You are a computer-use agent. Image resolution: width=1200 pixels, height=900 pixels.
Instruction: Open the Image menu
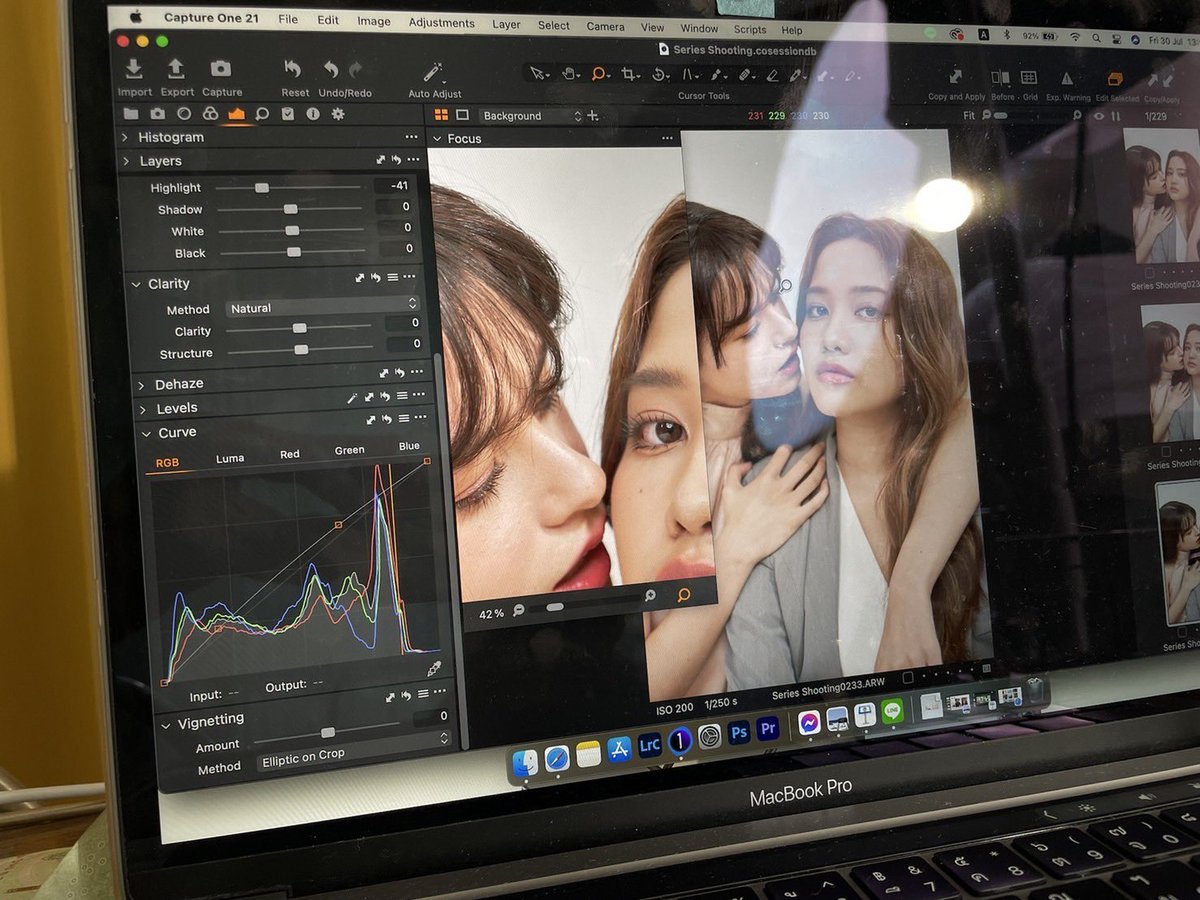point(374,21)
